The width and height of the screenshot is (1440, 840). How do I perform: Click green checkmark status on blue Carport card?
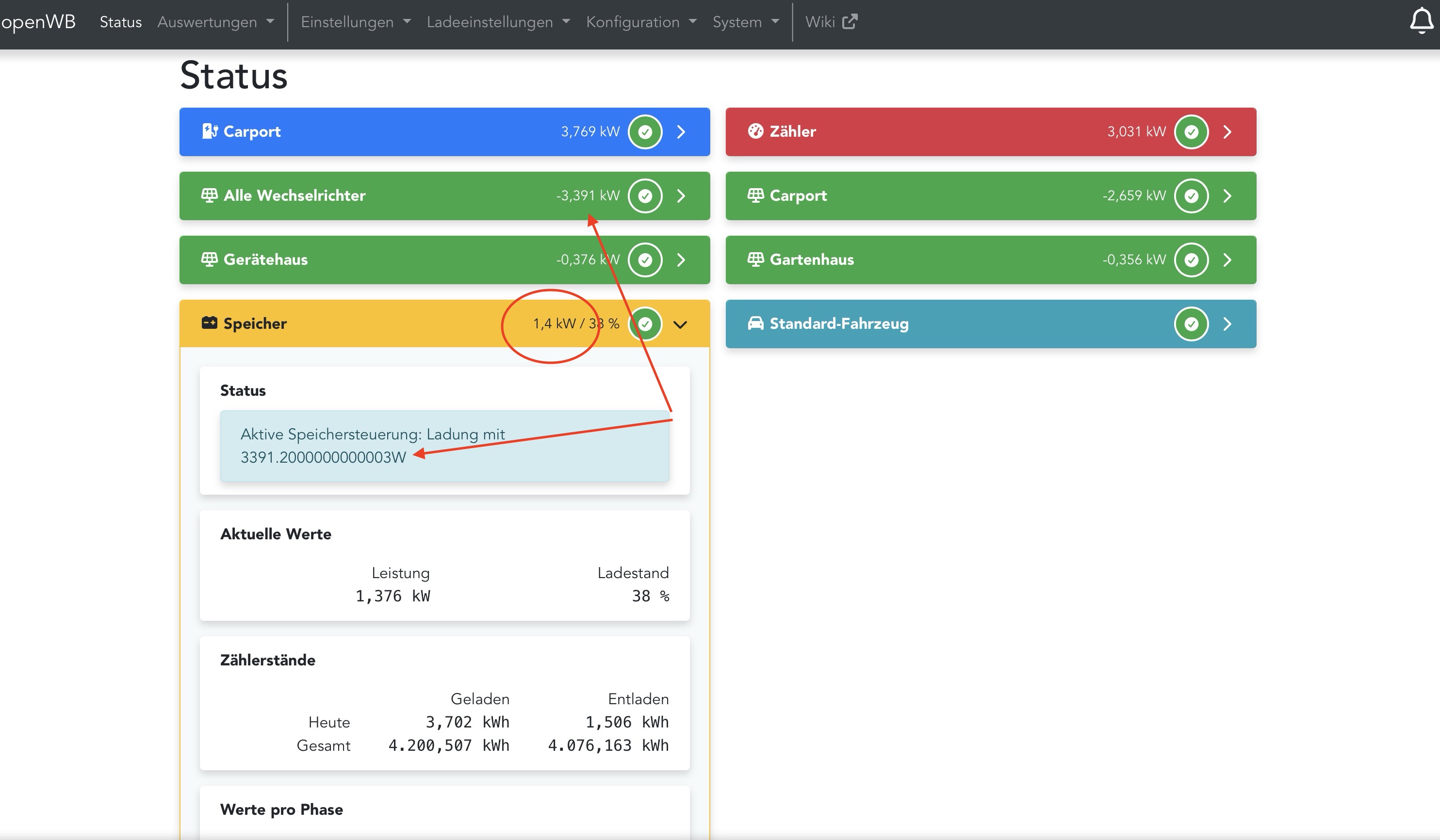[x=645, y=132]
